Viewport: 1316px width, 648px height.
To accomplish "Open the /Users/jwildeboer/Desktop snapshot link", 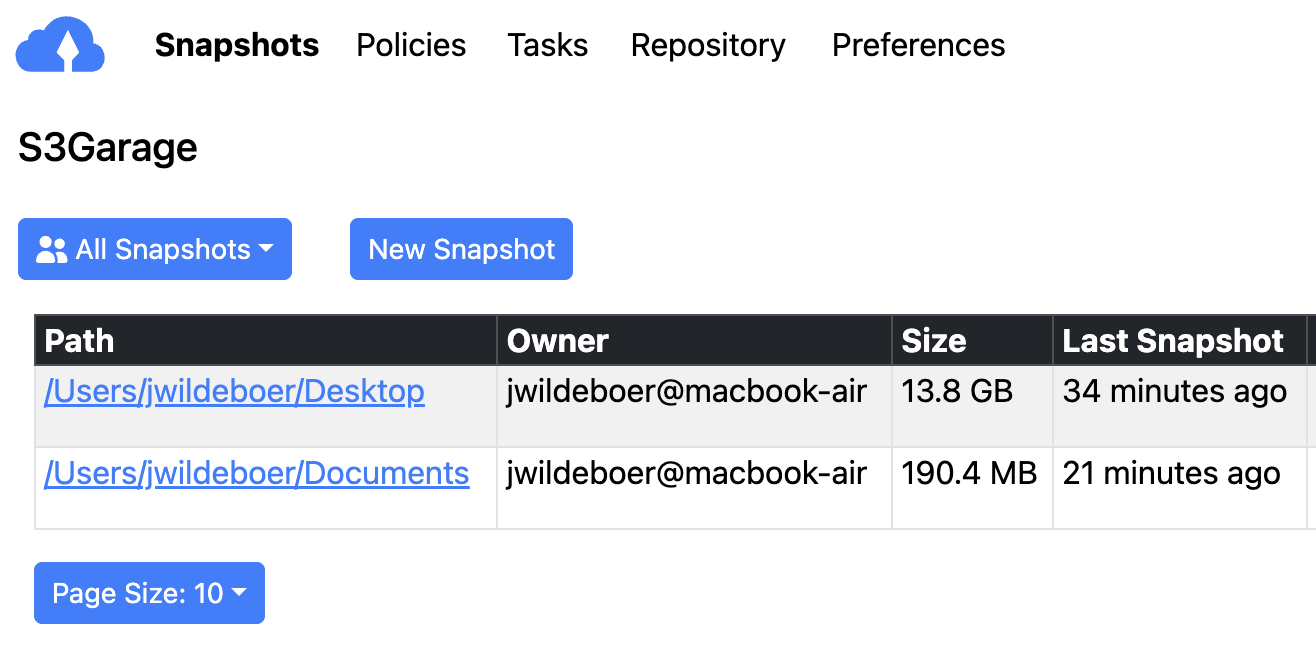I will pos(234,391).
